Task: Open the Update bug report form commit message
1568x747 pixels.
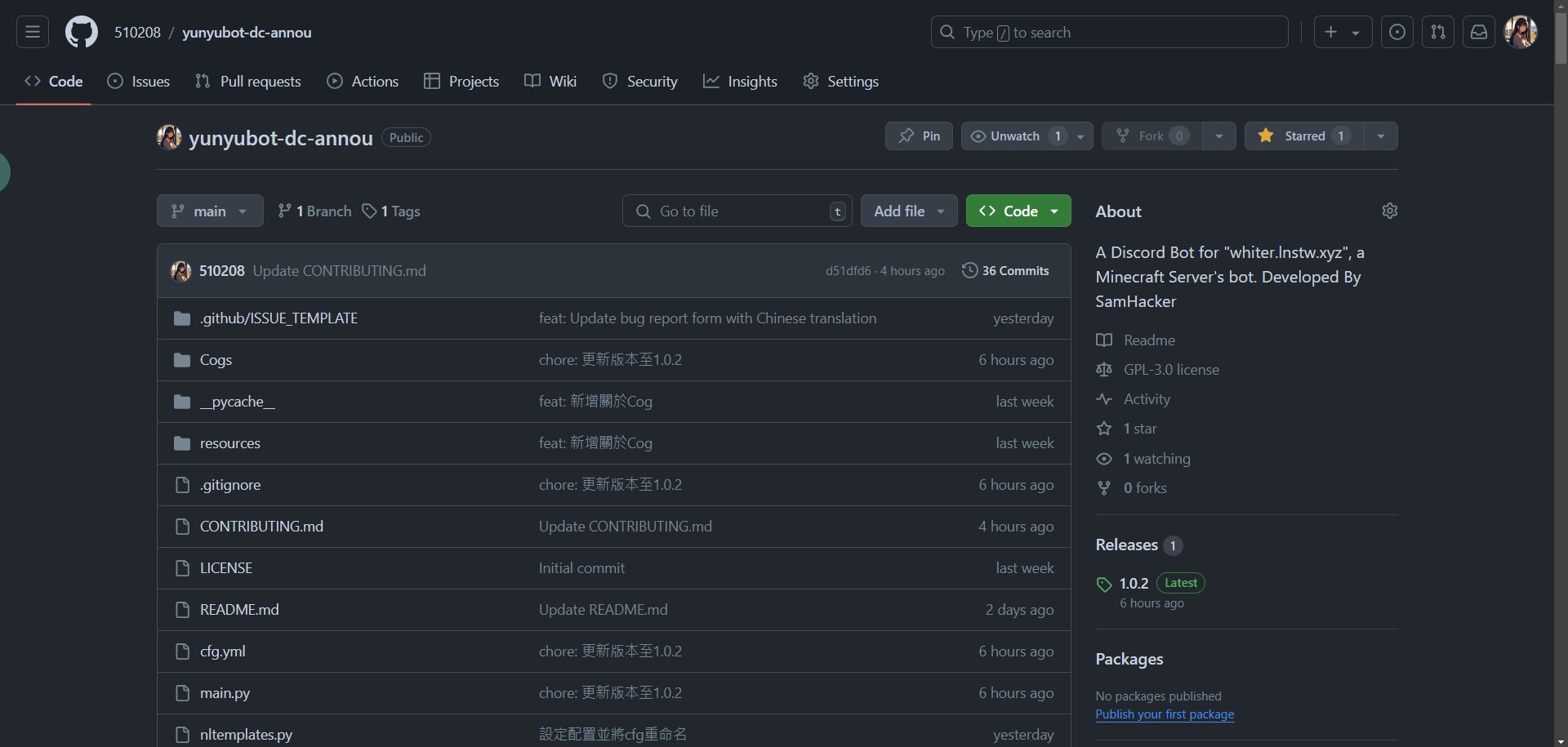Action: (x=707, y=318)
